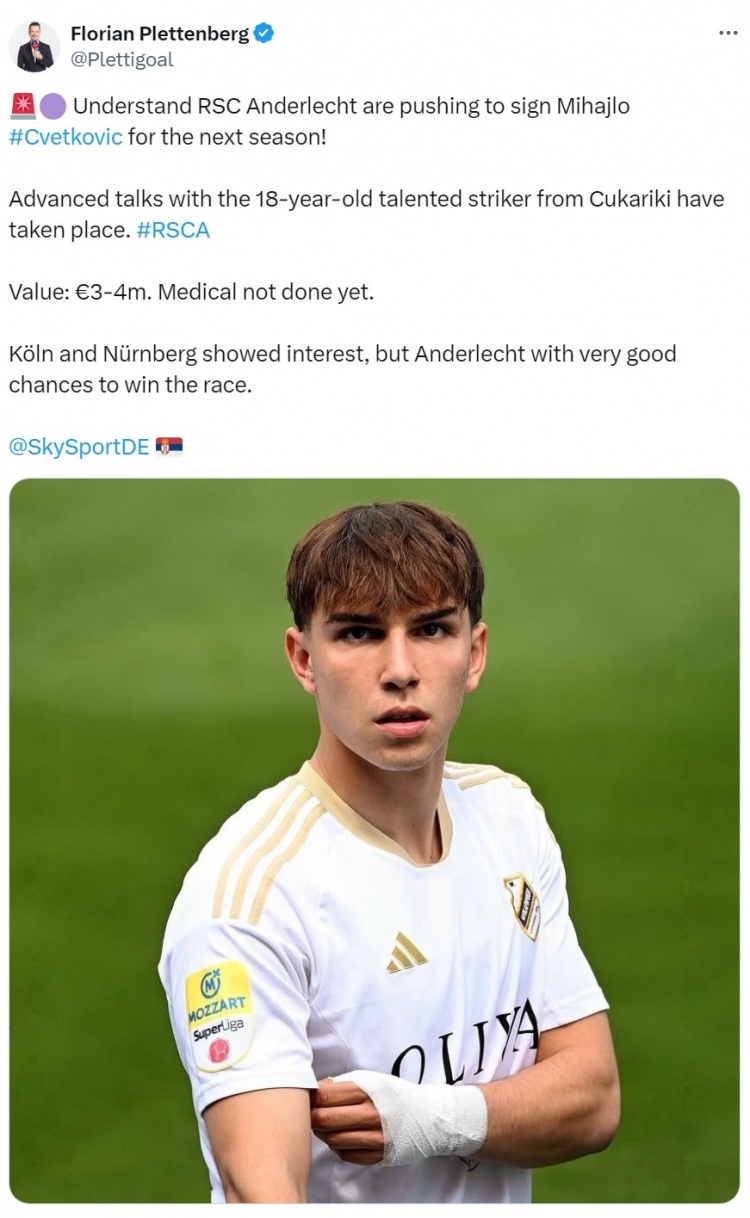Image resolution: width=750 pixels, height=1218 pixels.
Task: Click the purple circle emoji
Action: (52, 106)
